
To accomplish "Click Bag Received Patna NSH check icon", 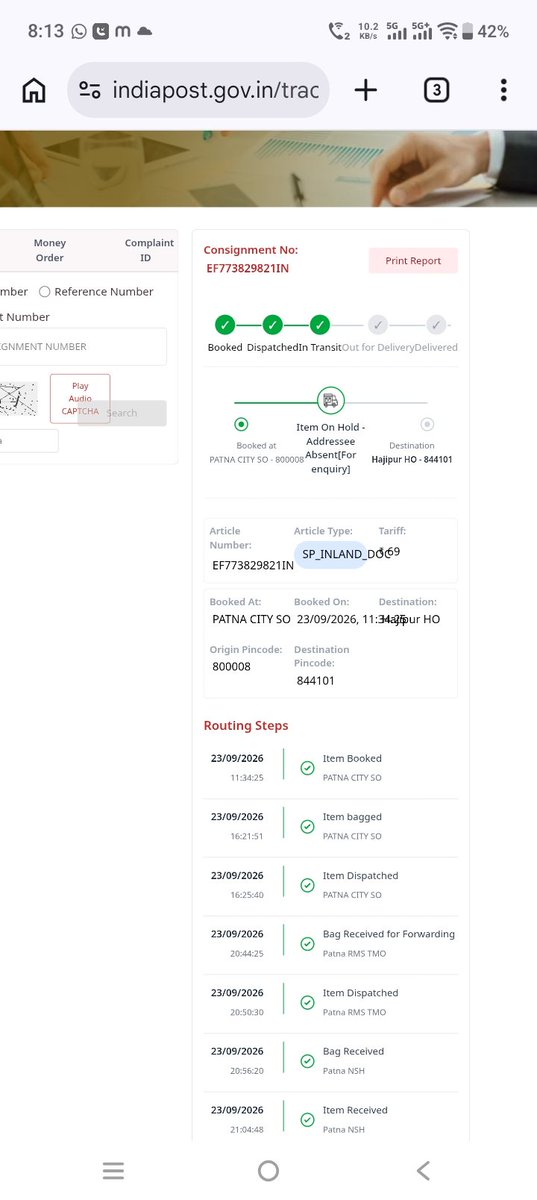I will click(x=307, y=1061).
